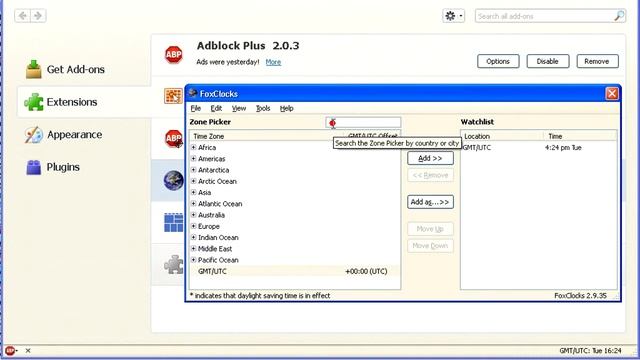Click the Appearance paint palette icon
The width and height of the screenshot is (640, 360).
[x=33, y=135]
